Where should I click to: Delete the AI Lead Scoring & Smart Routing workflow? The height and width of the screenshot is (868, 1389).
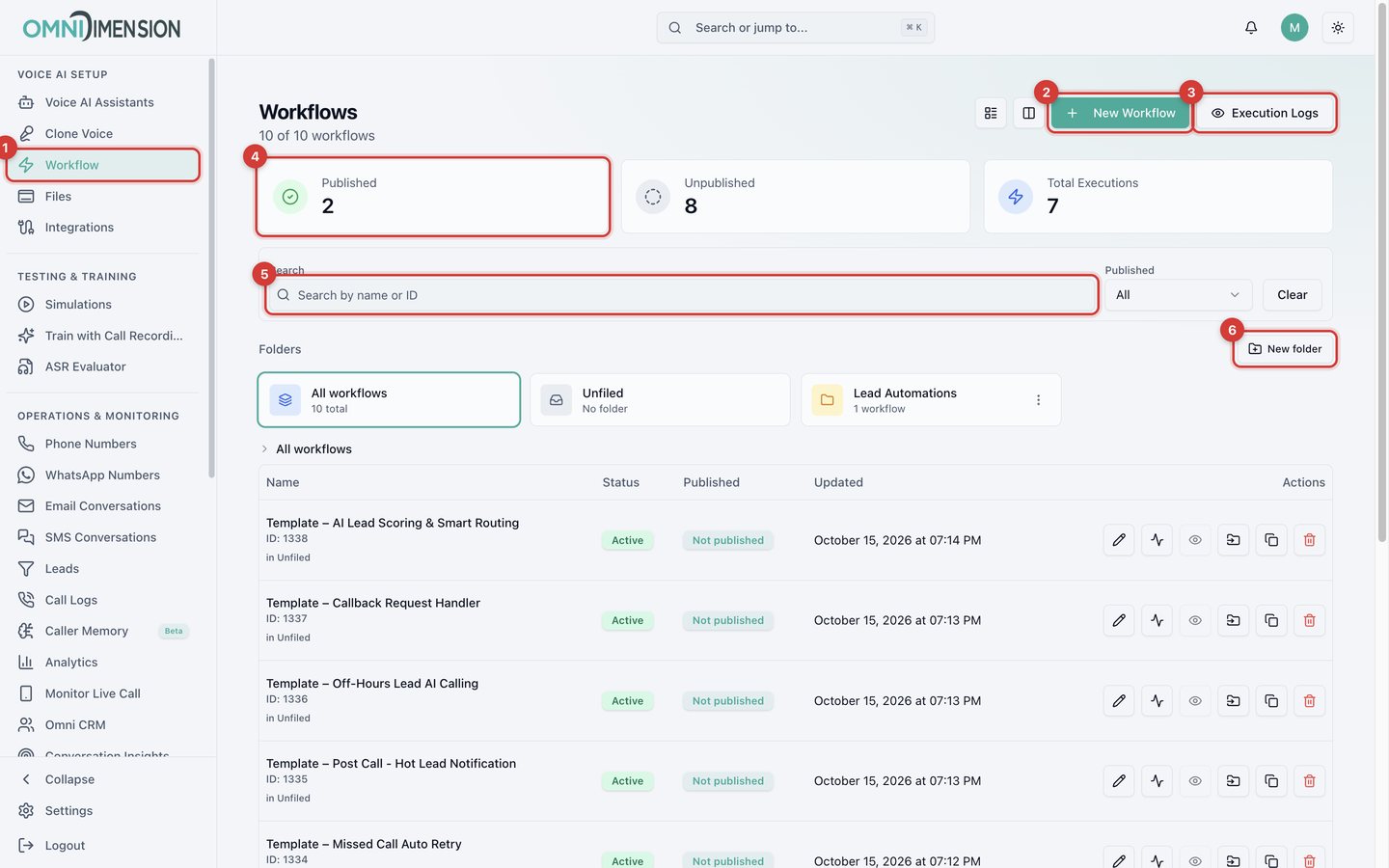click(x=1310, y=540)
